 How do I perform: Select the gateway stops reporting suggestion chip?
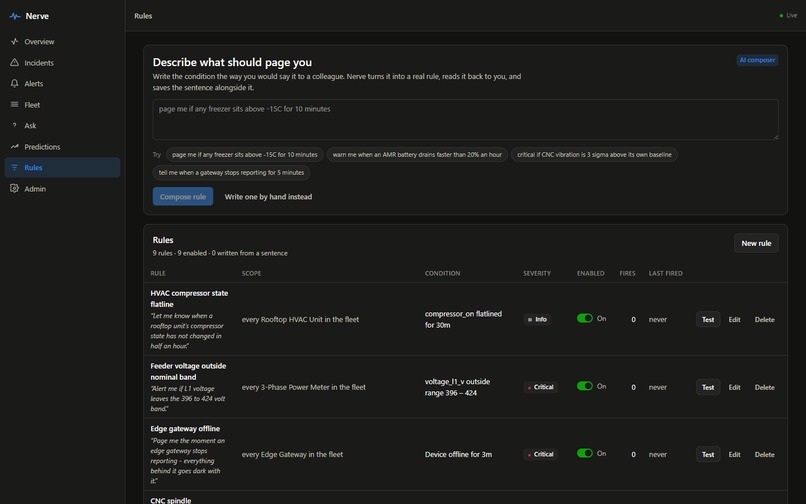pos(231,173)
